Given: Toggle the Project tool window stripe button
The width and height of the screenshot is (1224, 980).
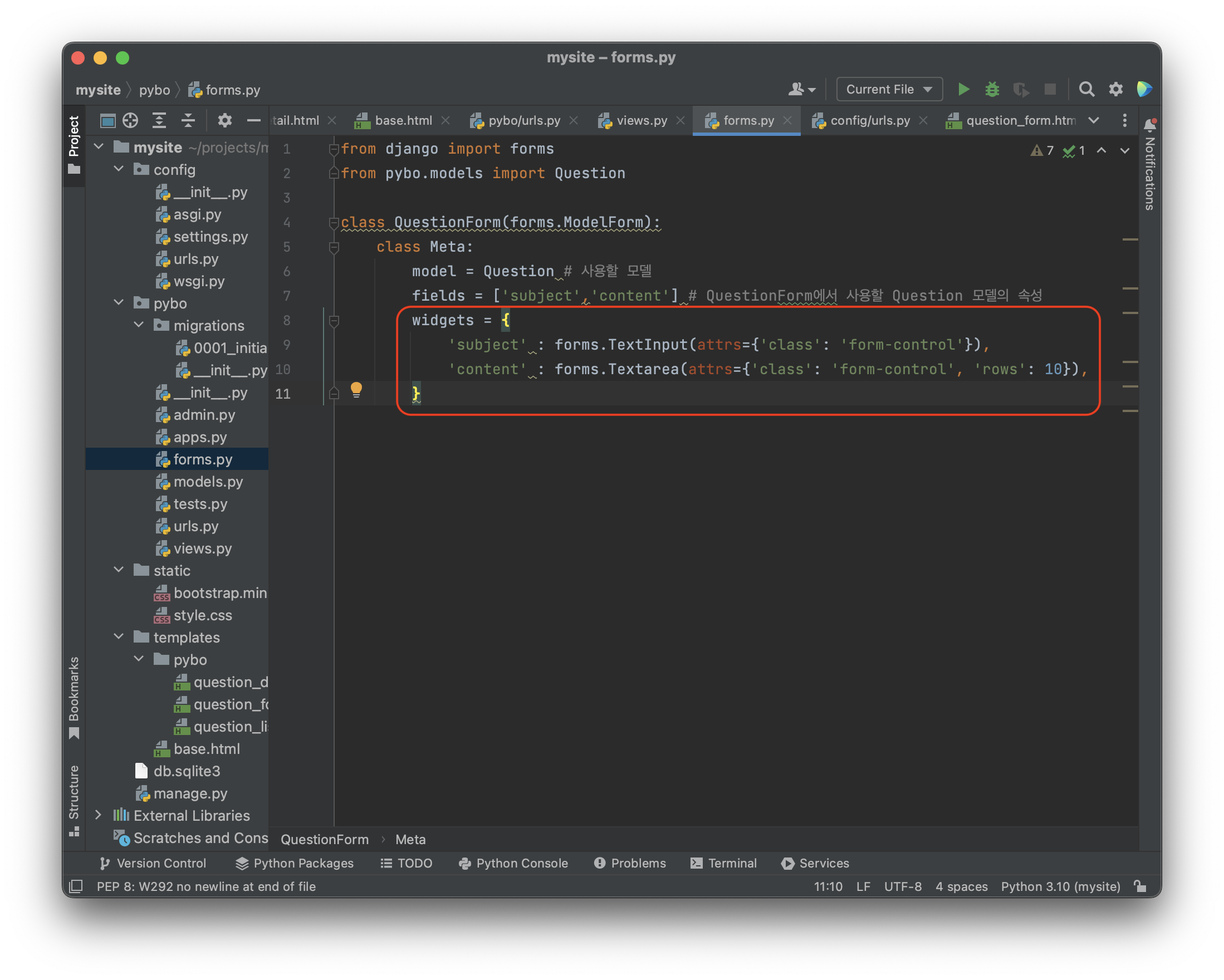Looking at the screenshot, I should (x=74, y=143).
